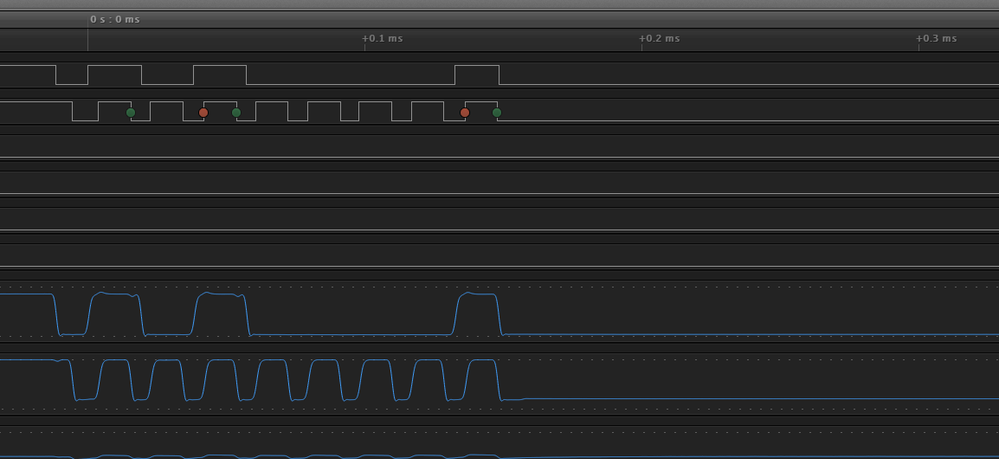Select the second green marker dot on the clock channel

tap(236, 113)
